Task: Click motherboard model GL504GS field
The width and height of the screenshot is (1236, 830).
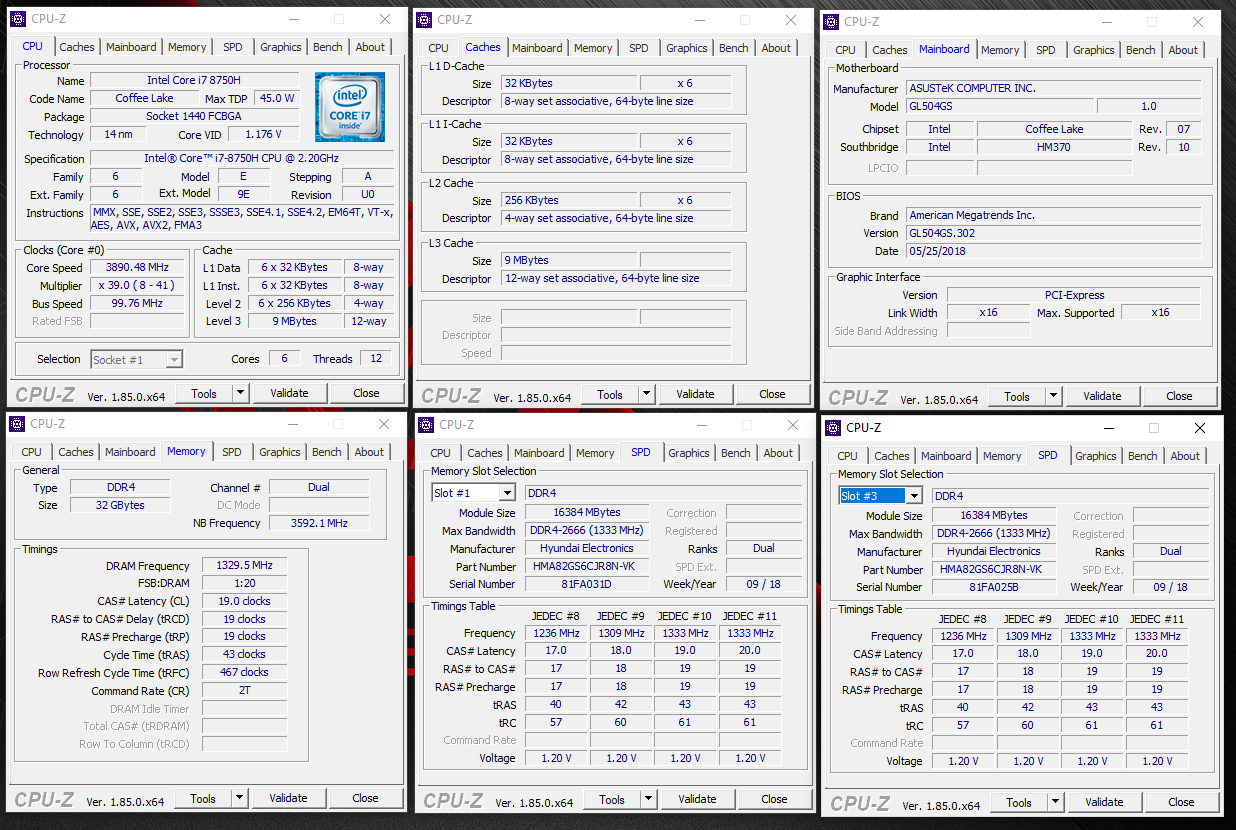Action: point(1000,106)
